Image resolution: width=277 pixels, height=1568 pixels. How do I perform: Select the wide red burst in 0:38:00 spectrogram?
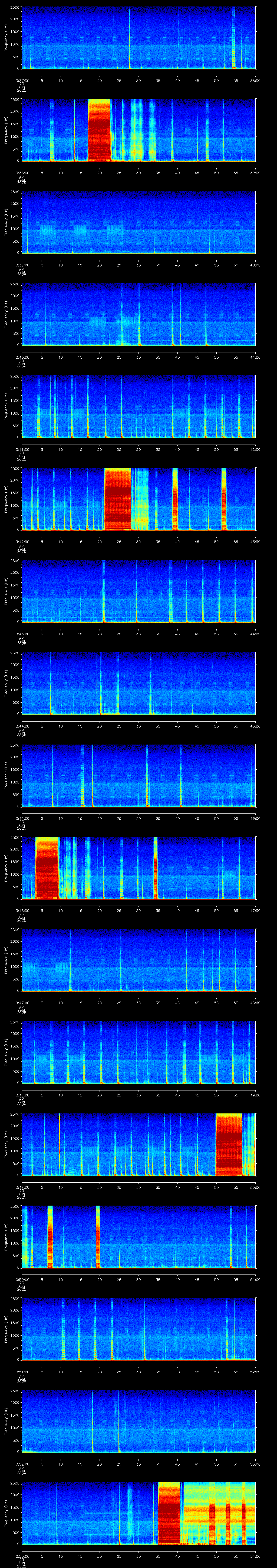[x=100, y=130]
